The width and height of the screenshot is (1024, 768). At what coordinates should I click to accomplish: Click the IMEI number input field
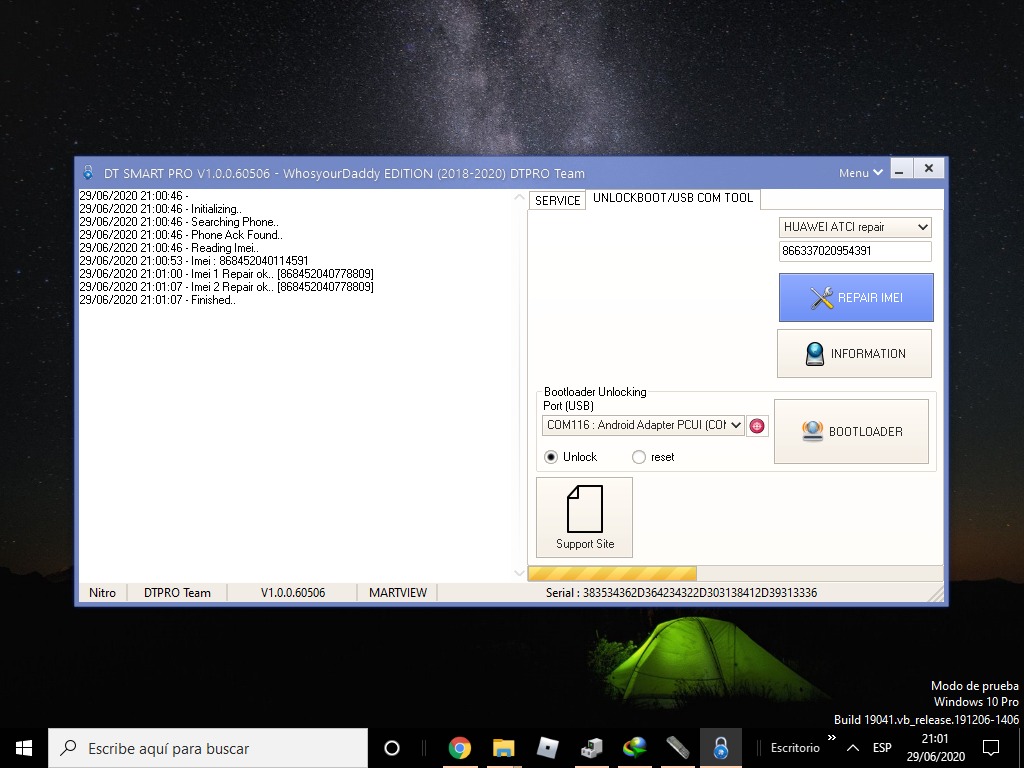click(x=855, y=251)
